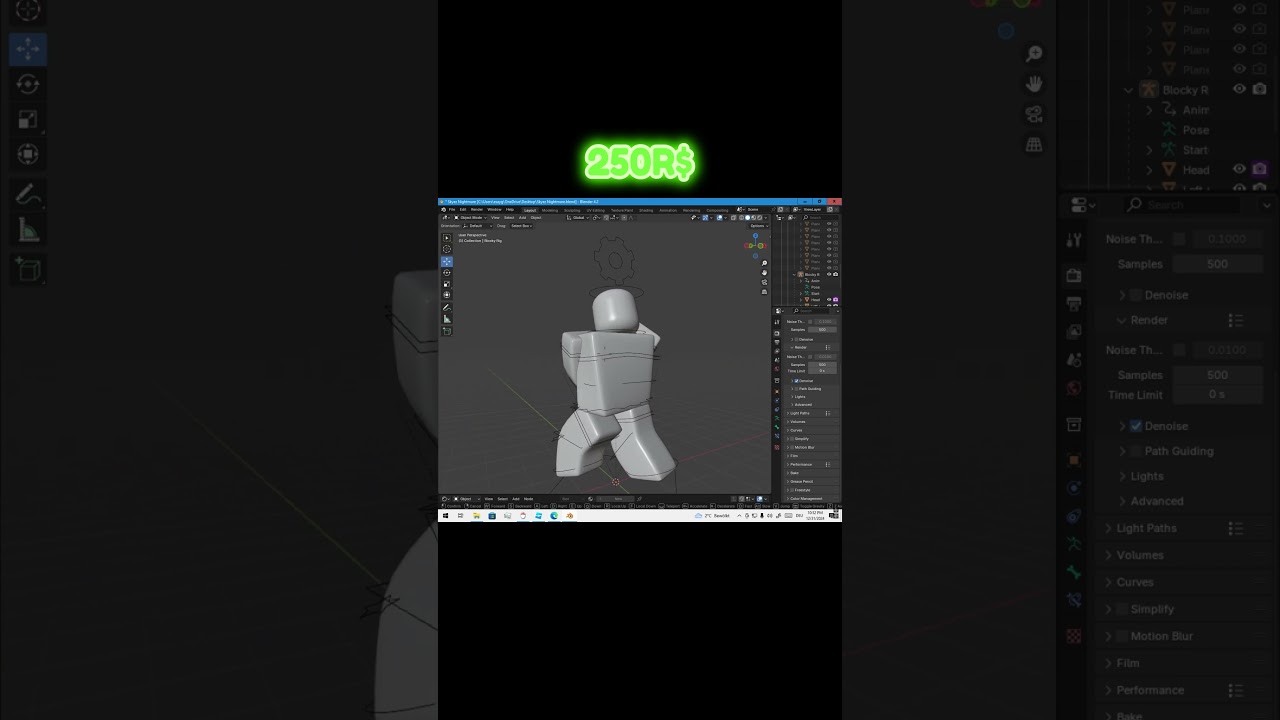Click the Pose row in the outliner
The height and width of the screenshot is (720, 1280).
click(x=815, y=287)
